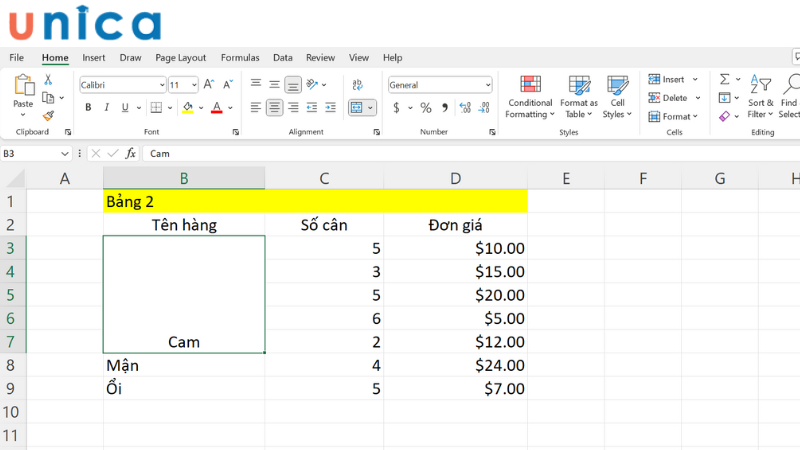
Task: Click the Increase Font Size icon
Action: click(208, 85)
